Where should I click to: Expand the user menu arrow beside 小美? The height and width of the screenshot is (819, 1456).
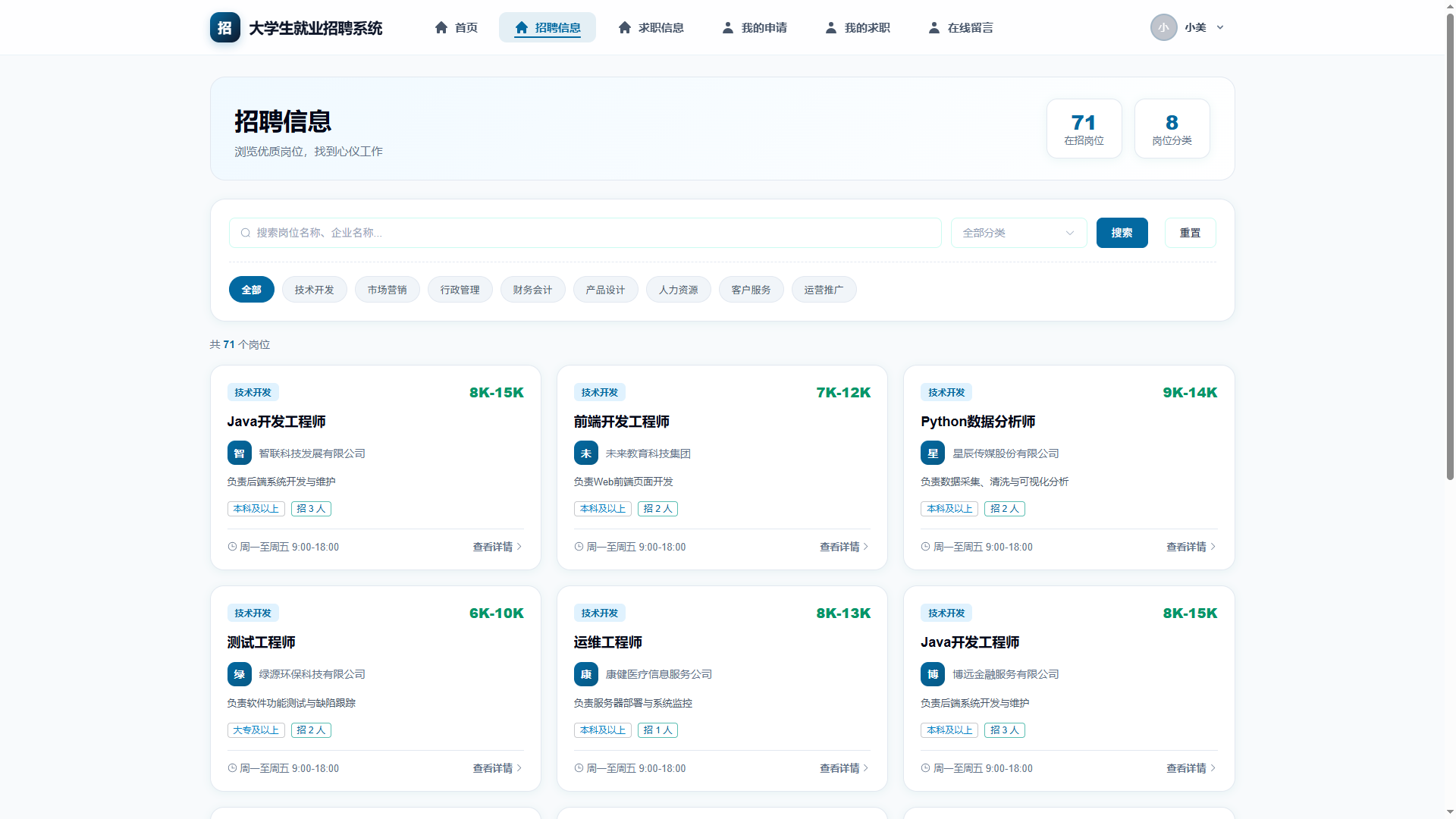1220,27
